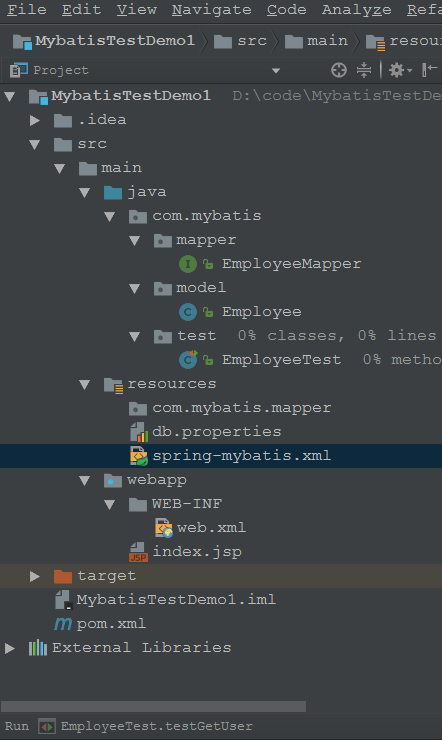Collapse the model package node
Screen dimensions: 442x740
(135, 289)
